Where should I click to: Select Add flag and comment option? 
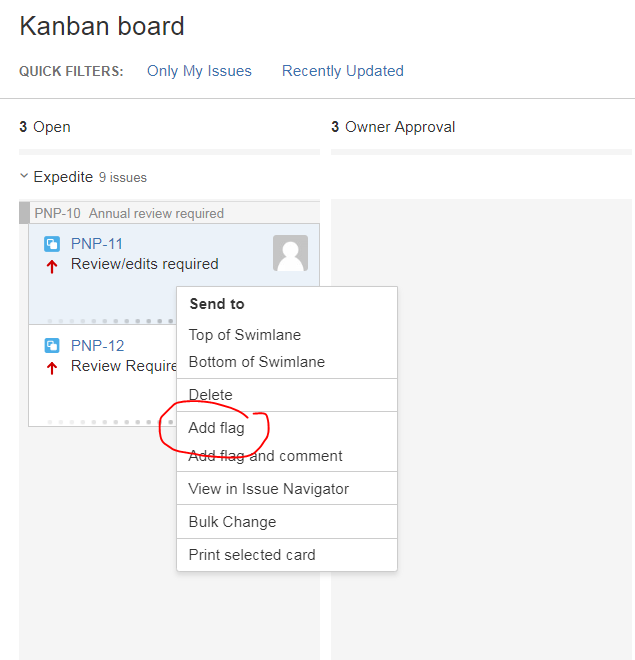click(266, 456)
